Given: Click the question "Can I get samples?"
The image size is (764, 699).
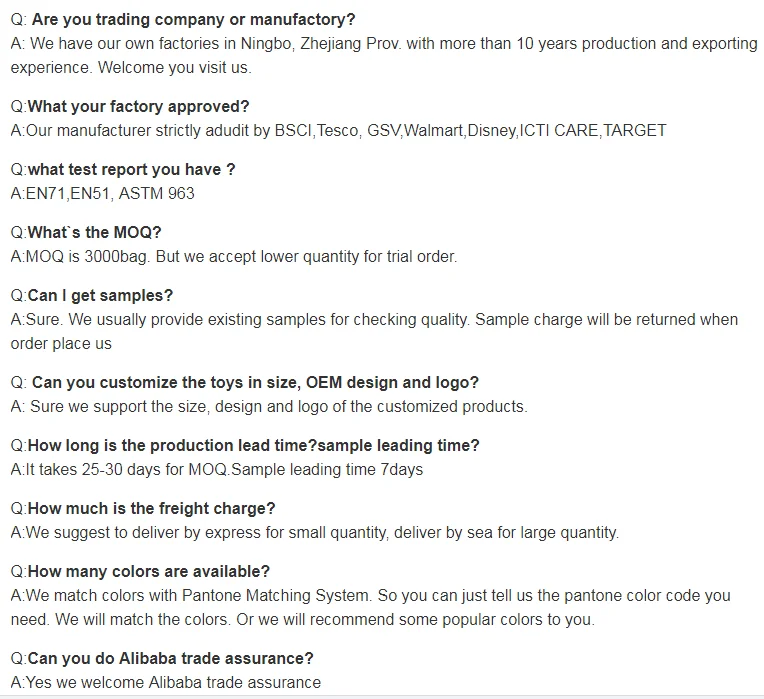Looking at the screenshot, I should pos(100,296).
